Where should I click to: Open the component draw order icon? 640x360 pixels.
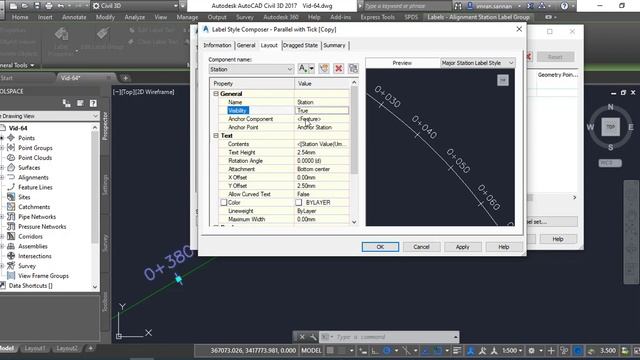[353, 69]
